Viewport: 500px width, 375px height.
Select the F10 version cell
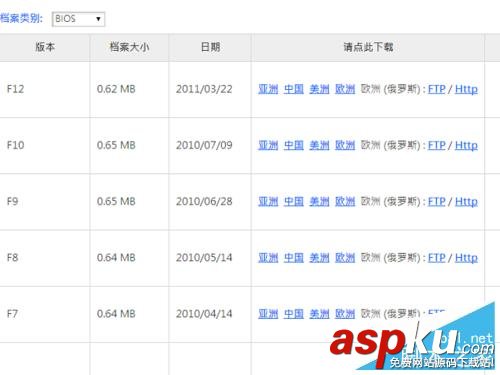(45, 145)
